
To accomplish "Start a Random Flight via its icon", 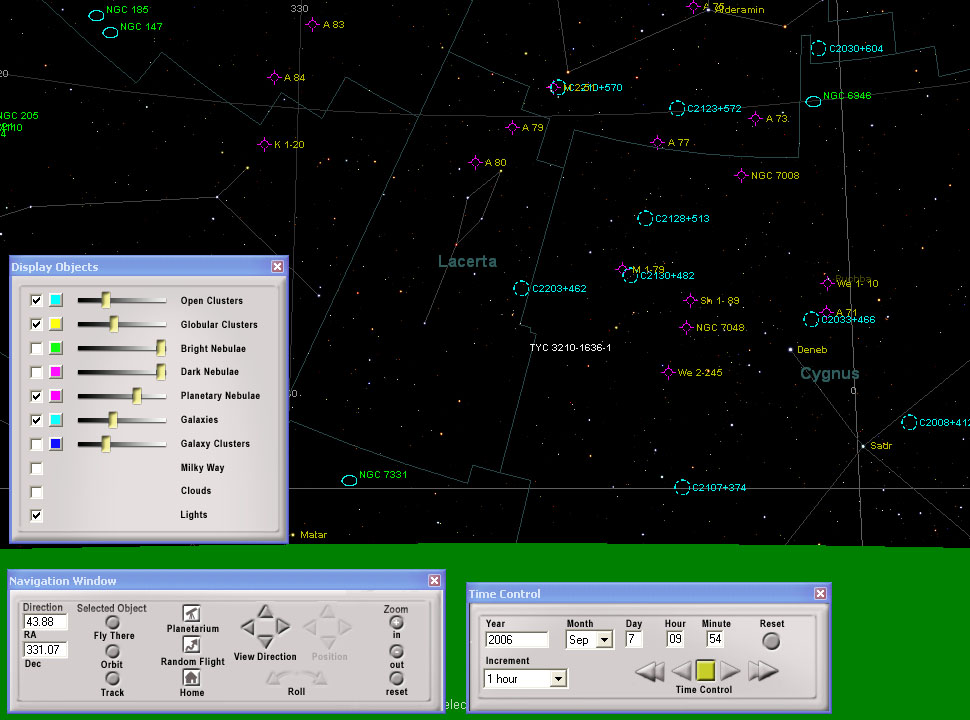I will click(x=192, y=645).
